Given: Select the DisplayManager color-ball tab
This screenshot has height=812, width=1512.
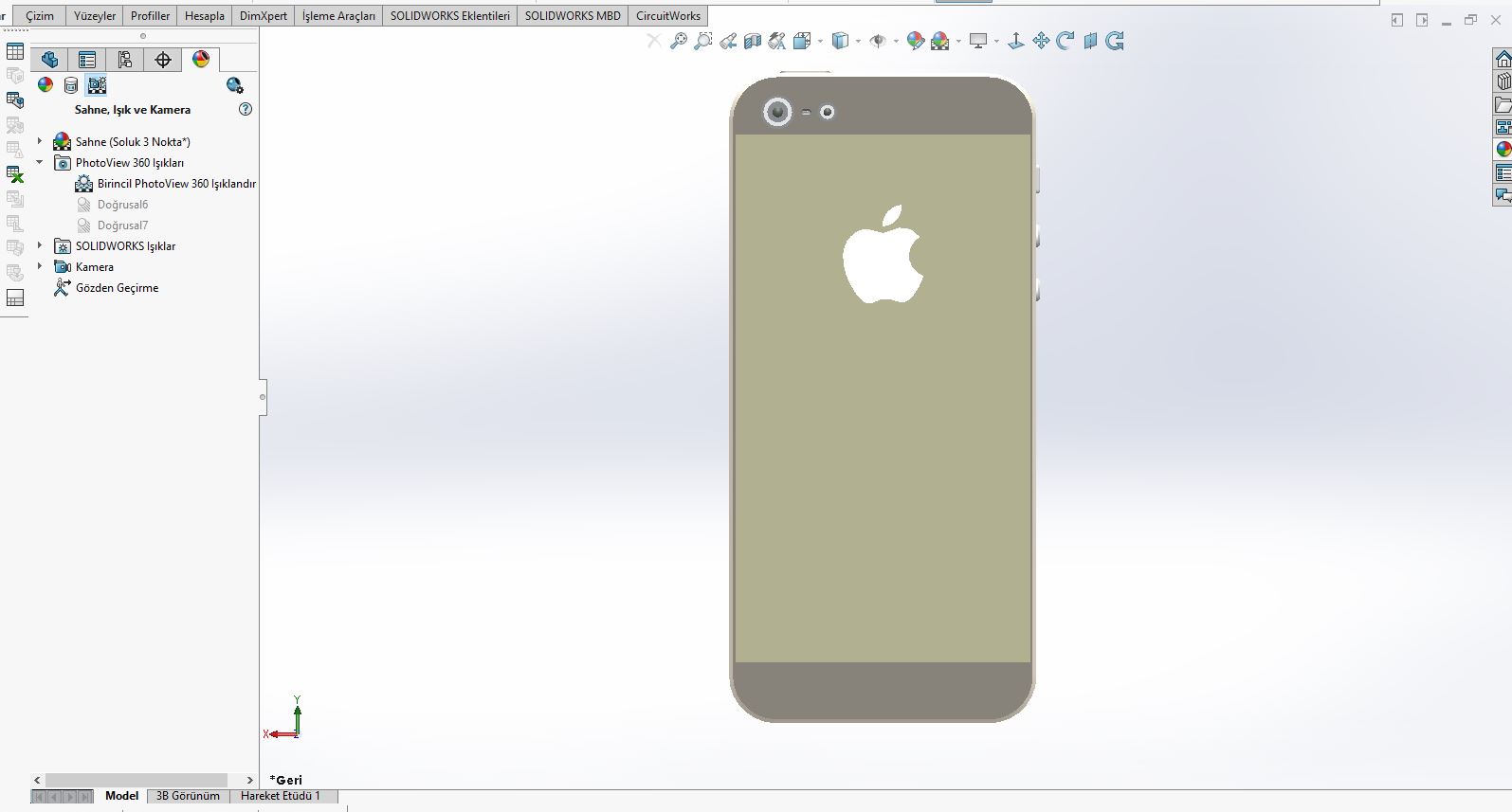Looking at the screenshot, I should pos(201,60).
